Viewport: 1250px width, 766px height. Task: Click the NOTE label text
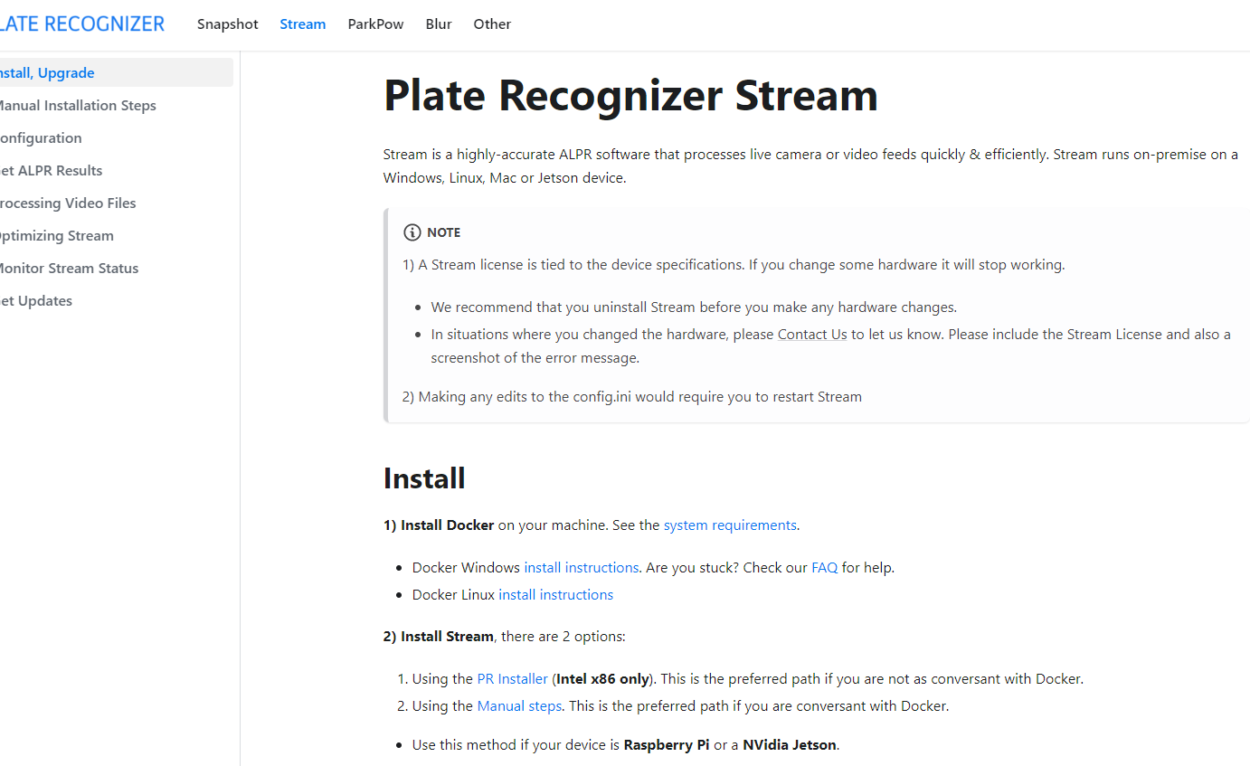click(x=444, y=232)
